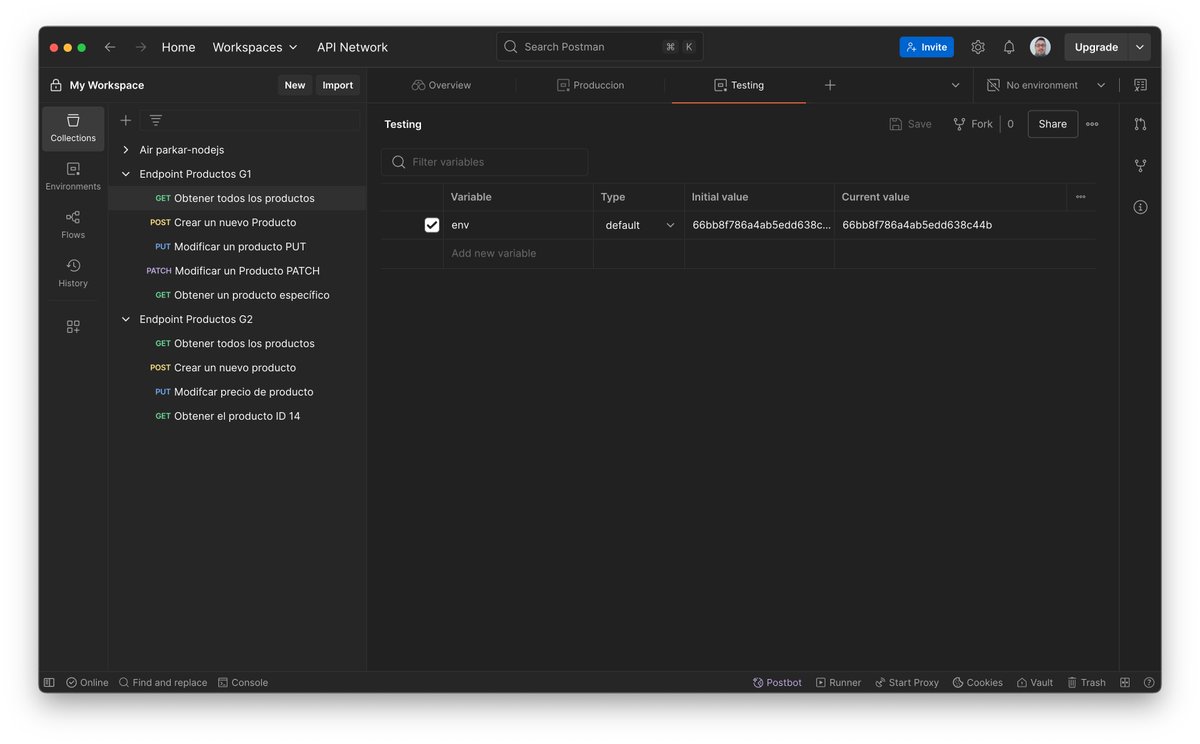Open forks icon in right sidebar
This screenshot has height=744, width=1200.
click(1140, 166)
